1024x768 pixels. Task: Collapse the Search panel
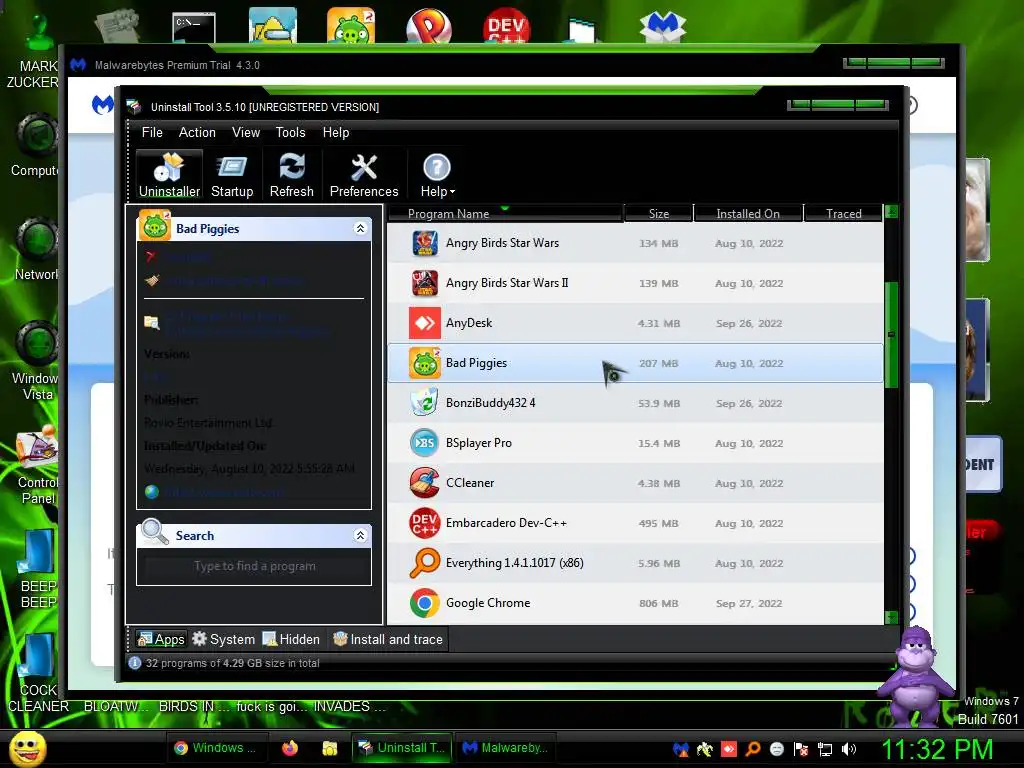360,536
